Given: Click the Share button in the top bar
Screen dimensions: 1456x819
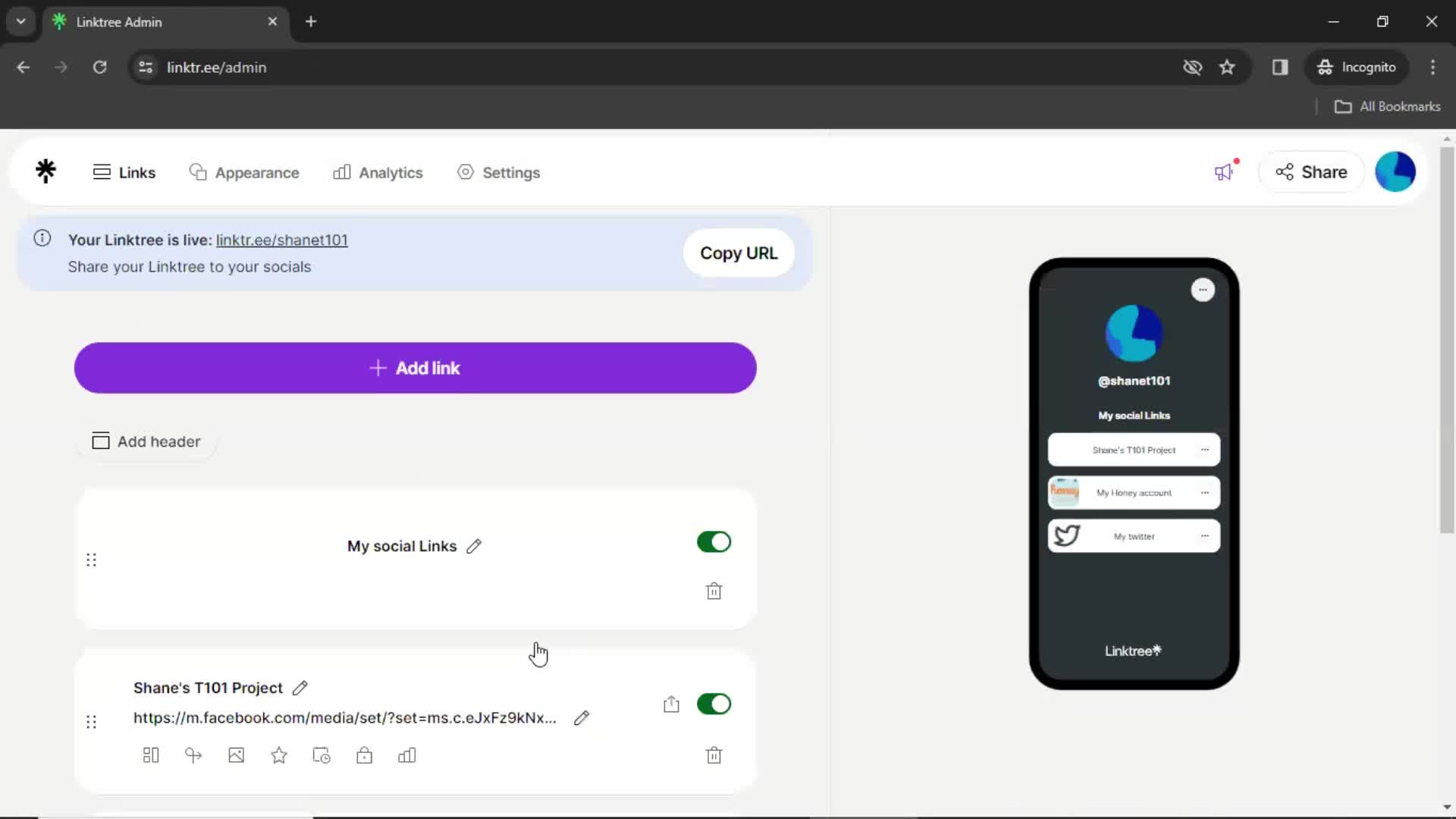Looking at the screenshot, I should pyautogui.click(x=1310, y=172).
